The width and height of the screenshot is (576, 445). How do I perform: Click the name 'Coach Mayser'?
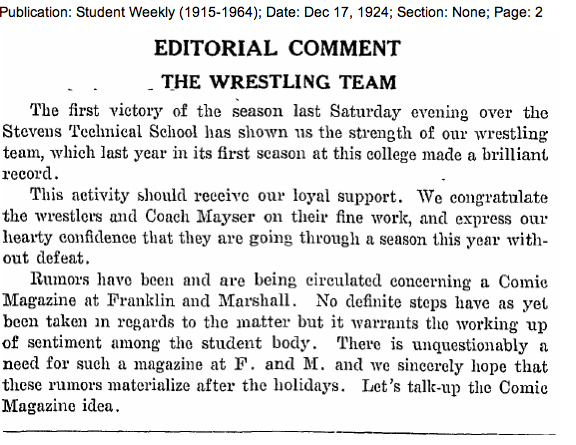click(x=200, y=216)
